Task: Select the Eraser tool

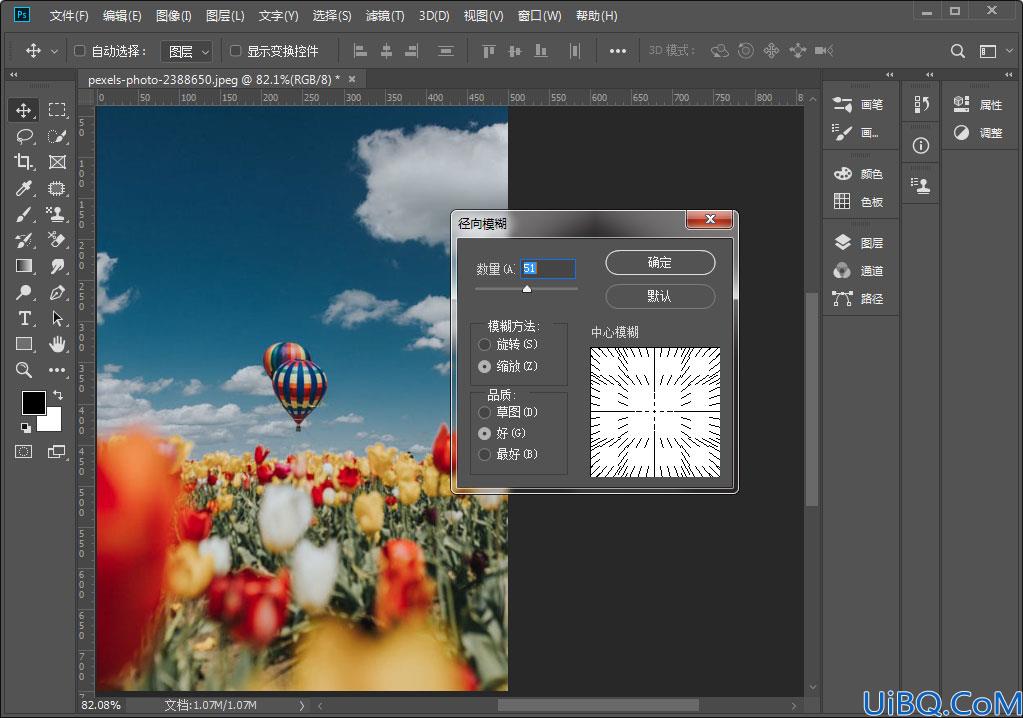Action: click(57, 240)
